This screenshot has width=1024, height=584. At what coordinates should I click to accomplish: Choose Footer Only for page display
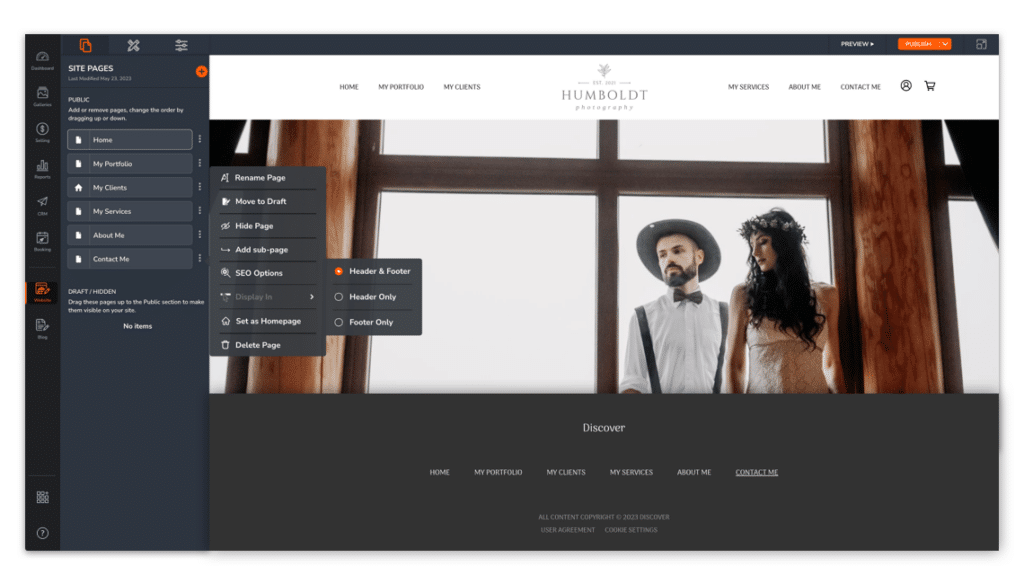(x=371, y=322)
